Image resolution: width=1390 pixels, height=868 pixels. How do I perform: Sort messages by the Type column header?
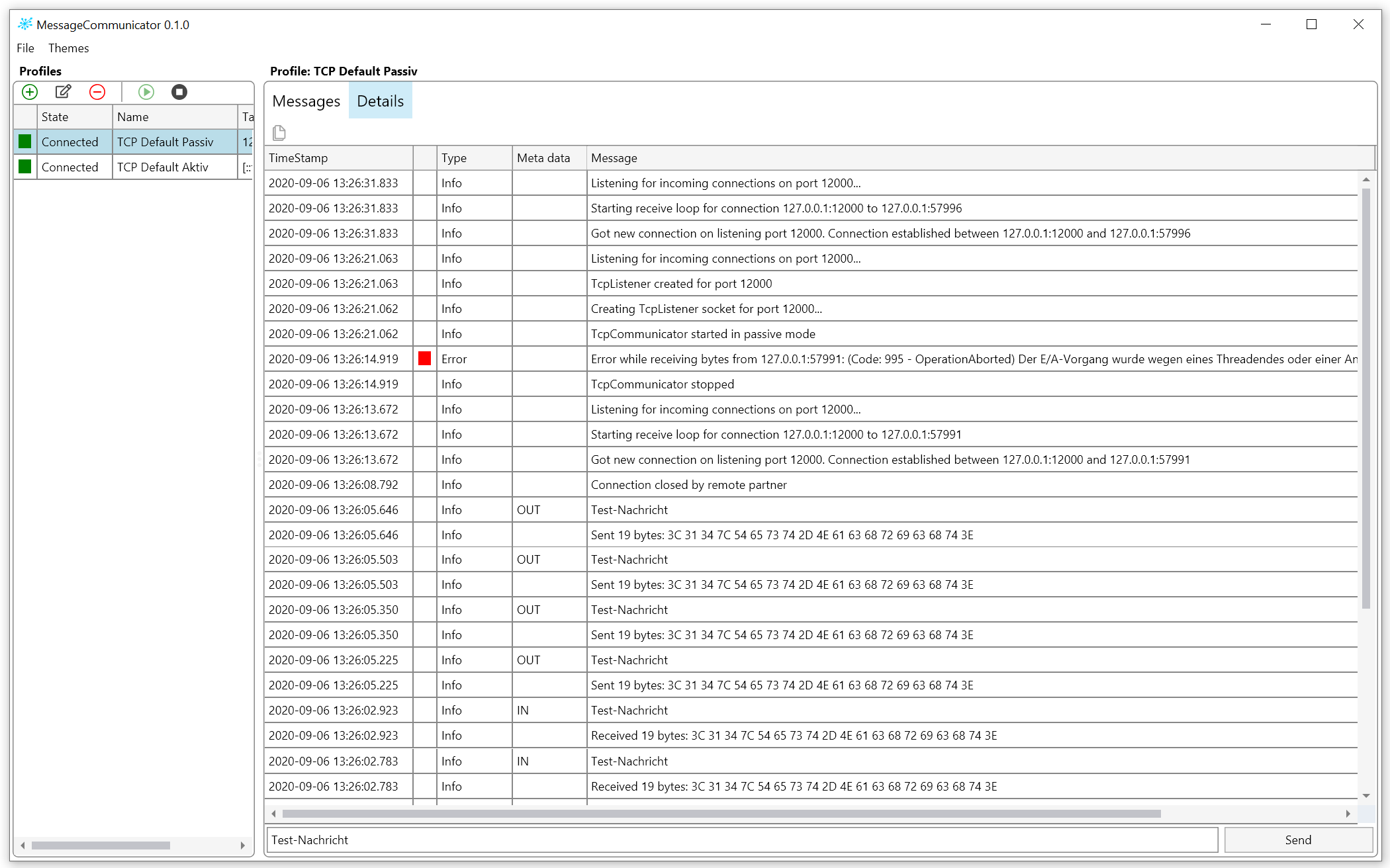pyautogui.click(x=454, y=157)
